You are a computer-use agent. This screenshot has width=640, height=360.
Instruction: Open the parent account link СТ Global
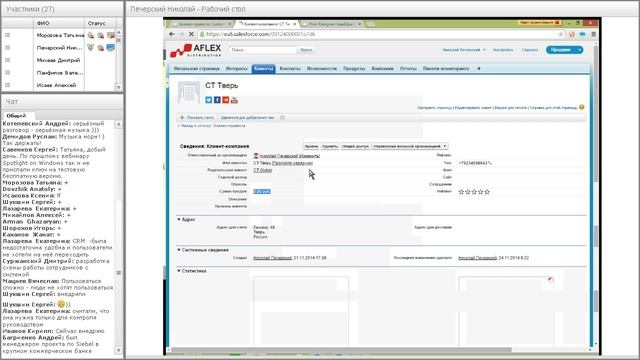tap(262, 170)
